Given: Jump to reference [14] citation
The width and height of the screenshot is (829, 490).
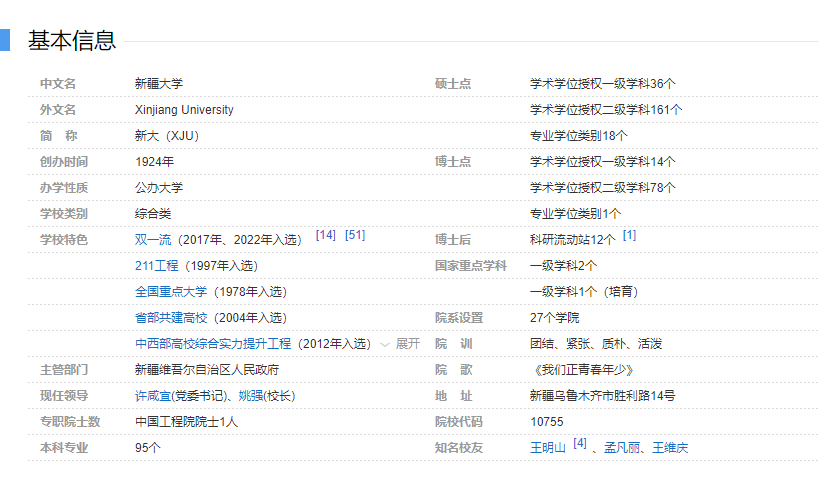Looking at the screenshot, I should click(x=325, y=235).
